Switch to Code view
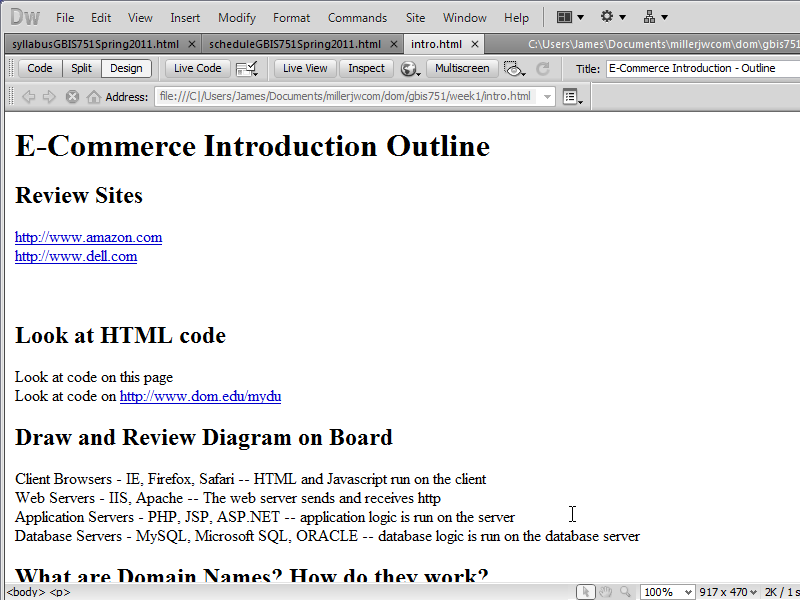The height and width of the screenshot is (600, 800). tap(40, 68)
